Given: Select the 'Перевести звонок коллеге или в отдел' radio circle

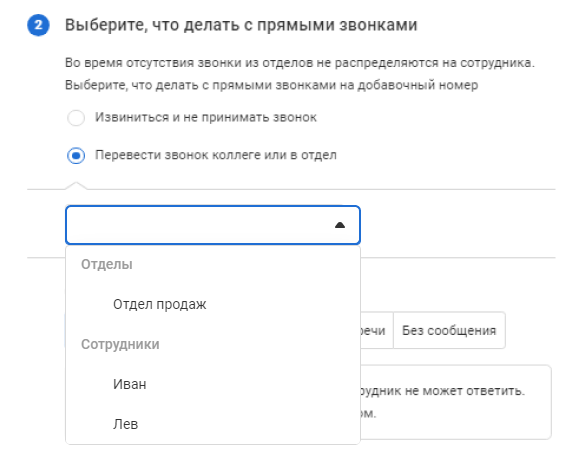Looking at the screenshot, I should point(76,155).
